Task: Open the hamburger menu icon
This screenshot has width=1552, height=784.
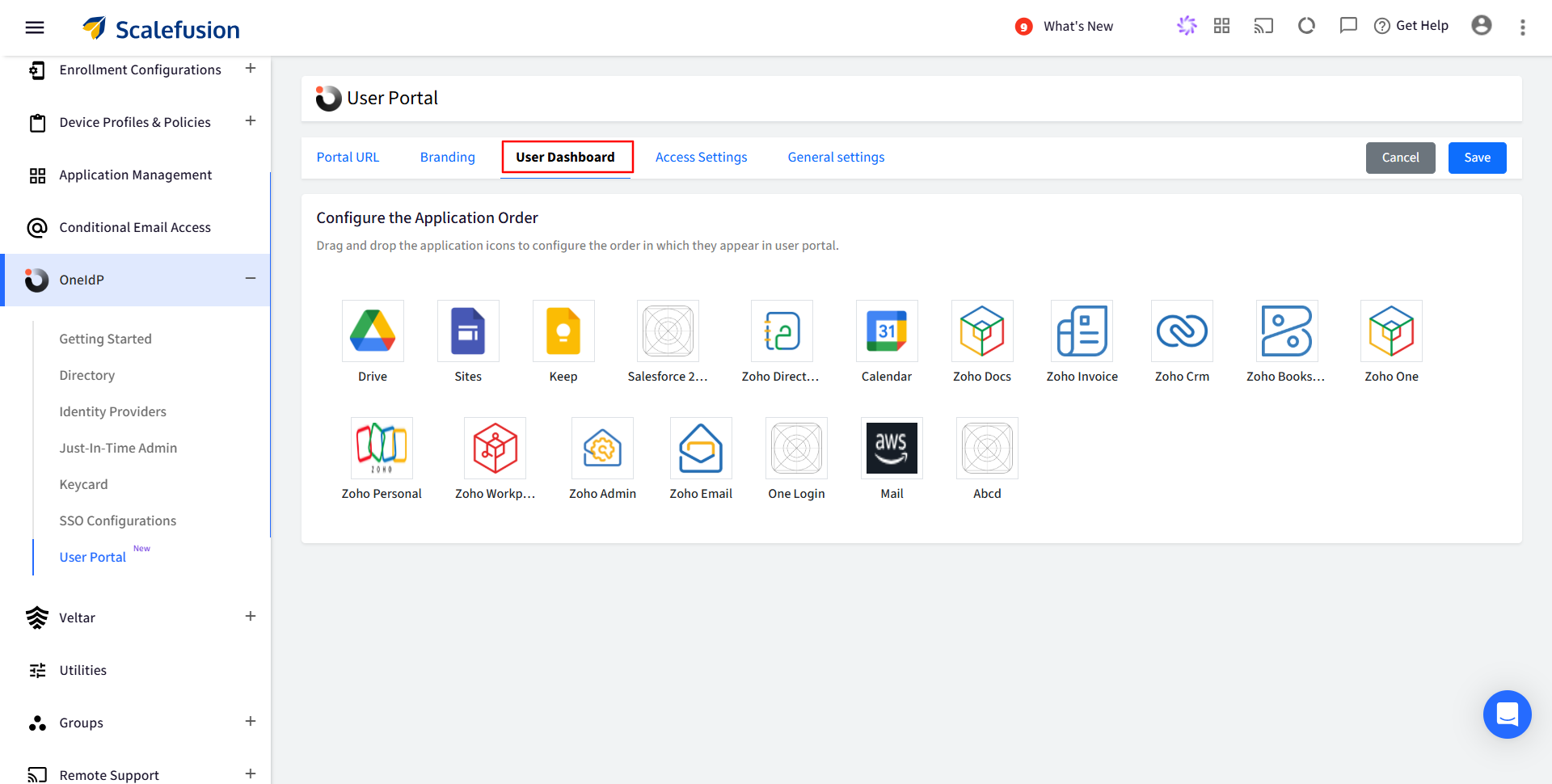Action: 35,27
